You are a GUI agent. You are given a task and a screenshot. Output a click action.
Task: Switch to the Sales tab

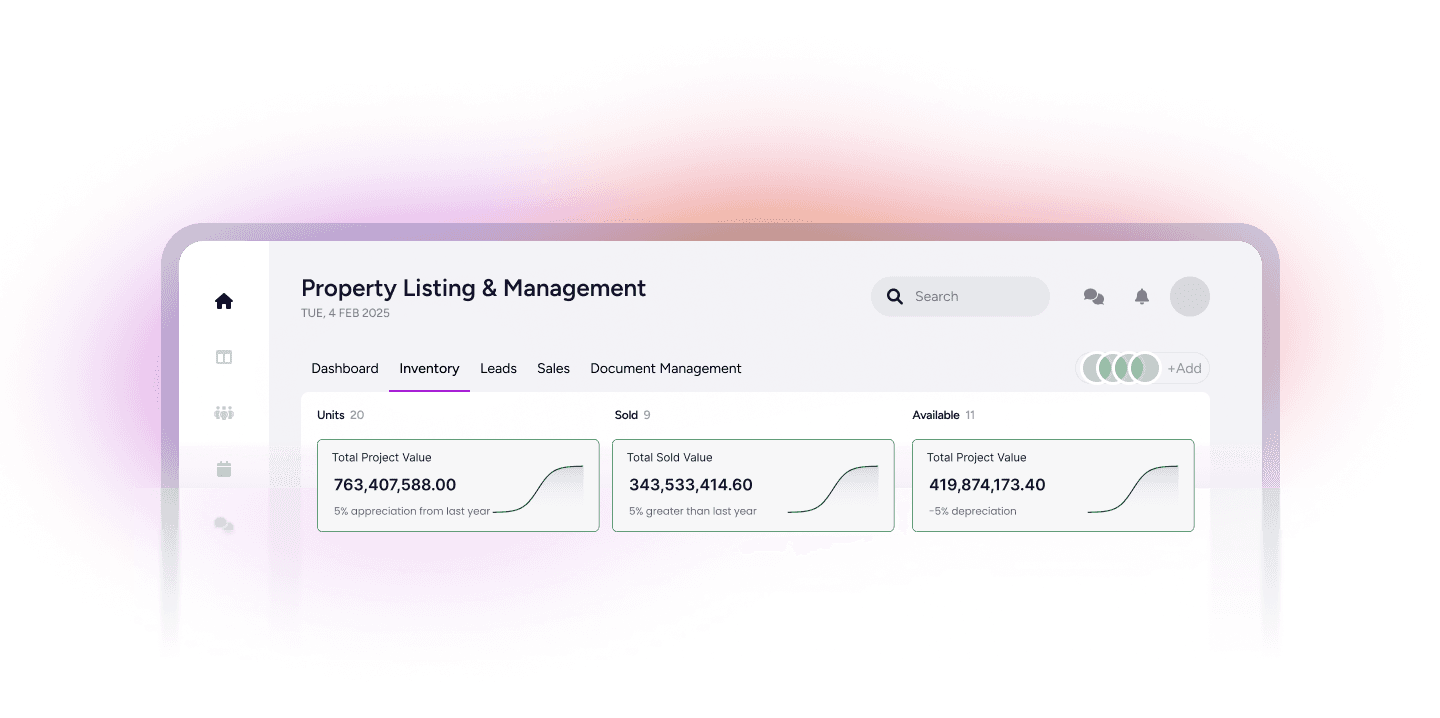(553, 369)
